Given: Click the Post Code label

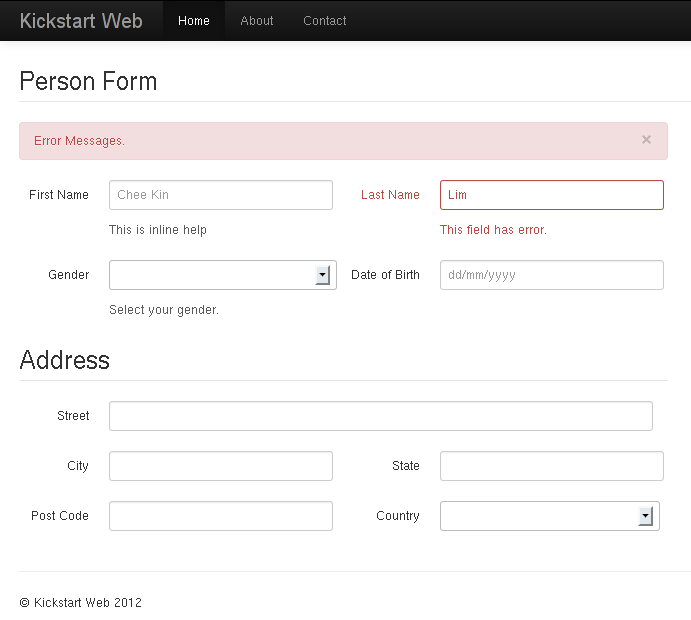Looking at the screenshot, I should (x=60, y=516).
